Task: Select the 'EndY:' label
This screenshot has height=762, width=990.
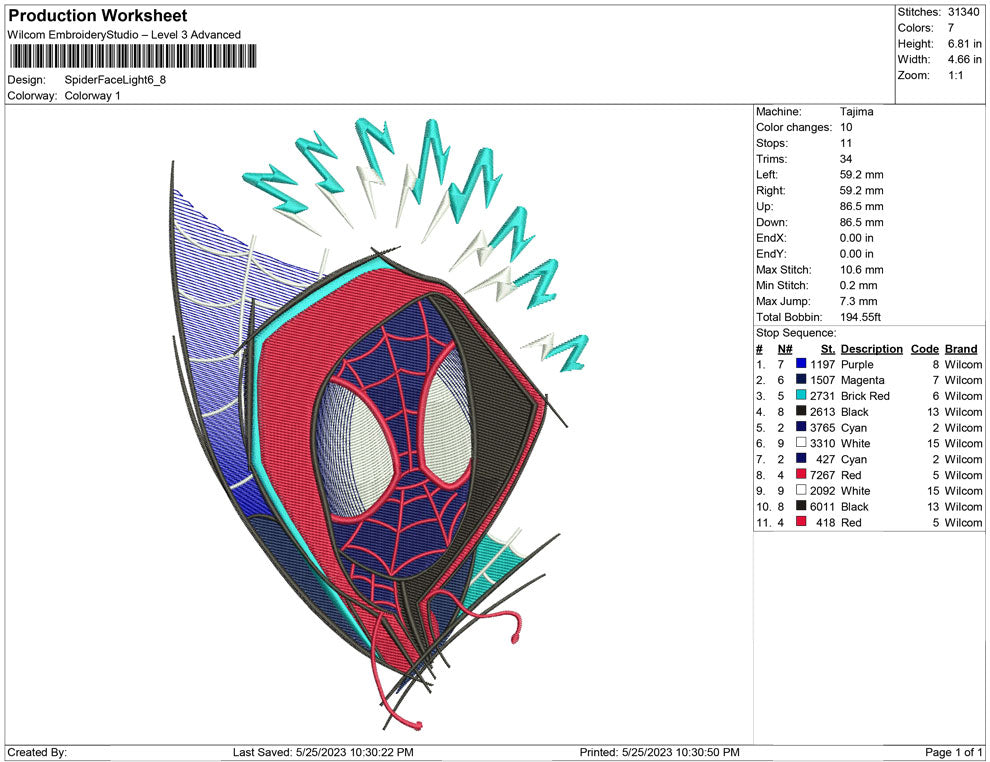Action: click(771, 253)
